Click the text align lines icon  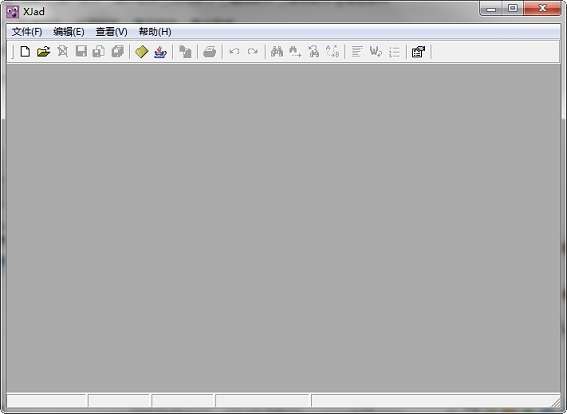[x=357, y=51]
